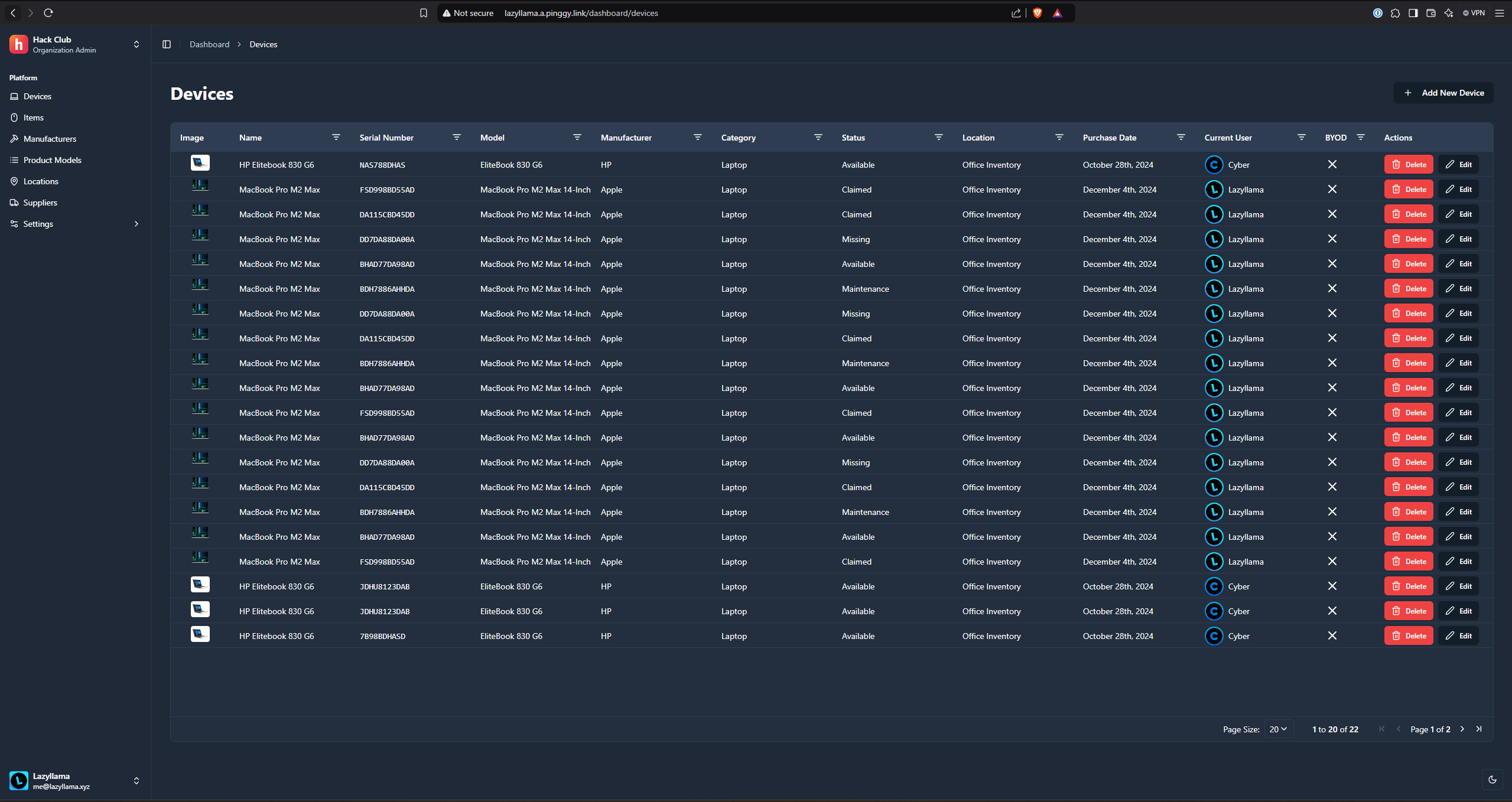Click the Brave shields lion icon

(x=1038, y=13)
